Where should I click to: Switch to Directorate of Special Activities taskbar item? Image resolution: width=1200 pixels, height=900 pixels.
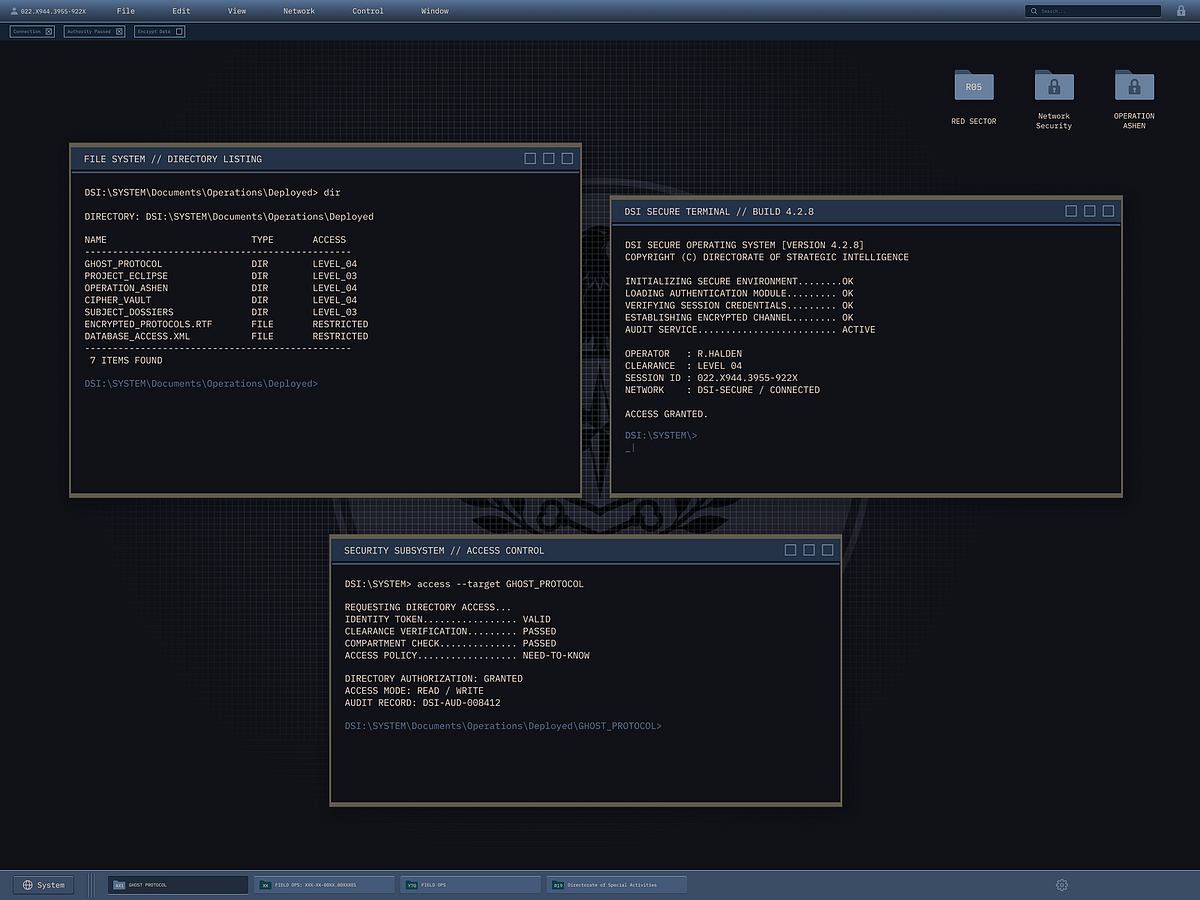pos(617,885)
